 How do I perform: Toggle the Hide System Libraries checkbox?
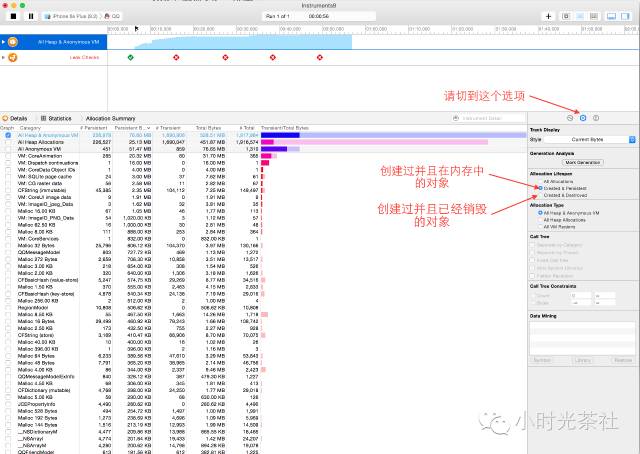pos(532,268)
